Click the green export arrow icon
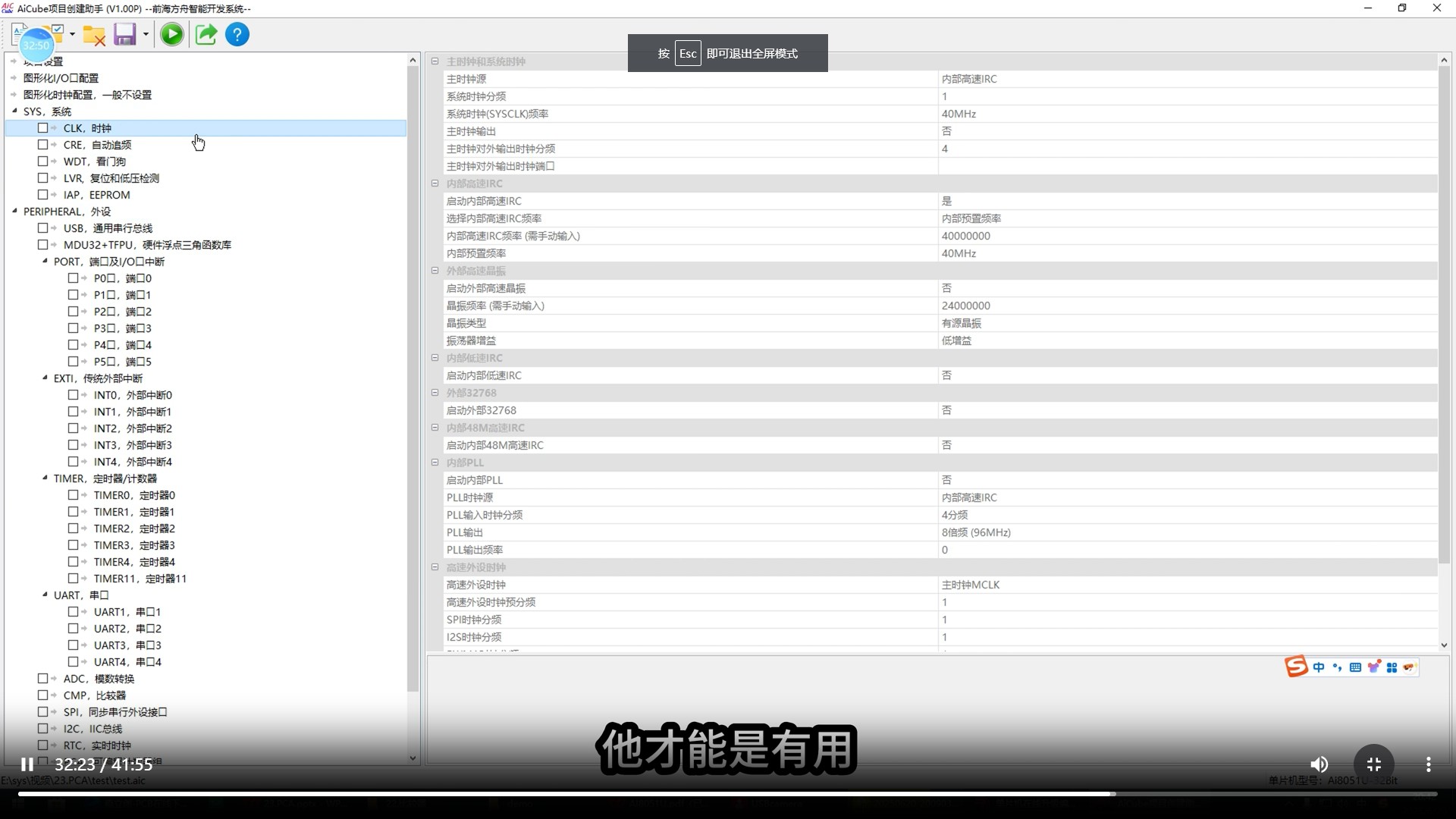Screen dimensions: 1456x819 click(x=206, y=35)
